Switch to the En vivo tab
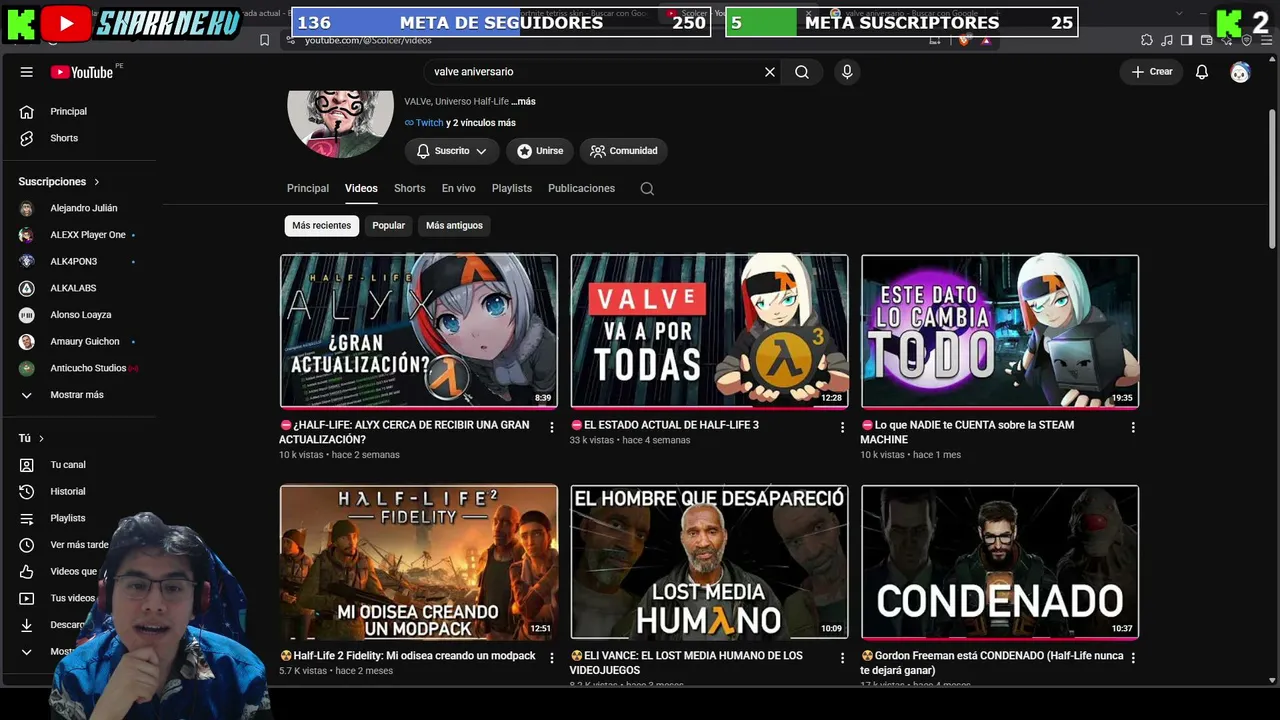The image size is (1280, 720). coord(459,189)
